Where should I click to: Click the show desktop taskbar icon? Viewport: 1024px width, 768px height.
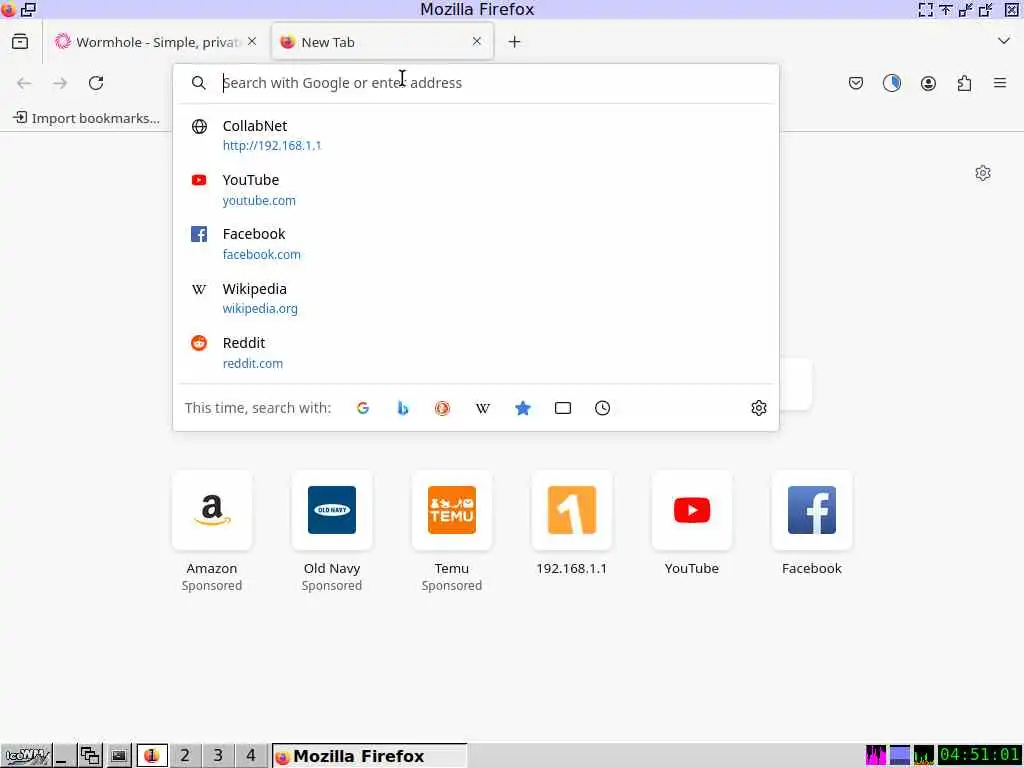(63, 756)
